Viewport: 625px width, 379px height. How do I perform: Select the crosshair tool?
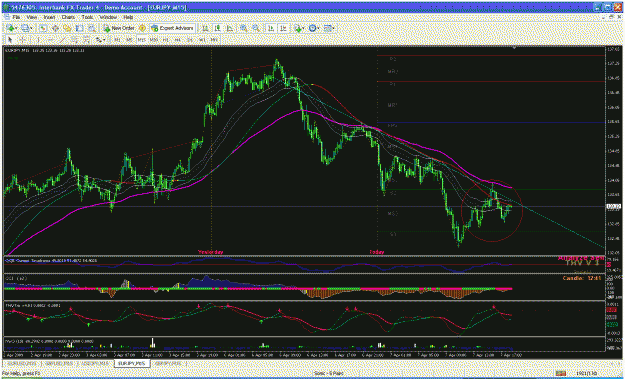pos(22,40)
